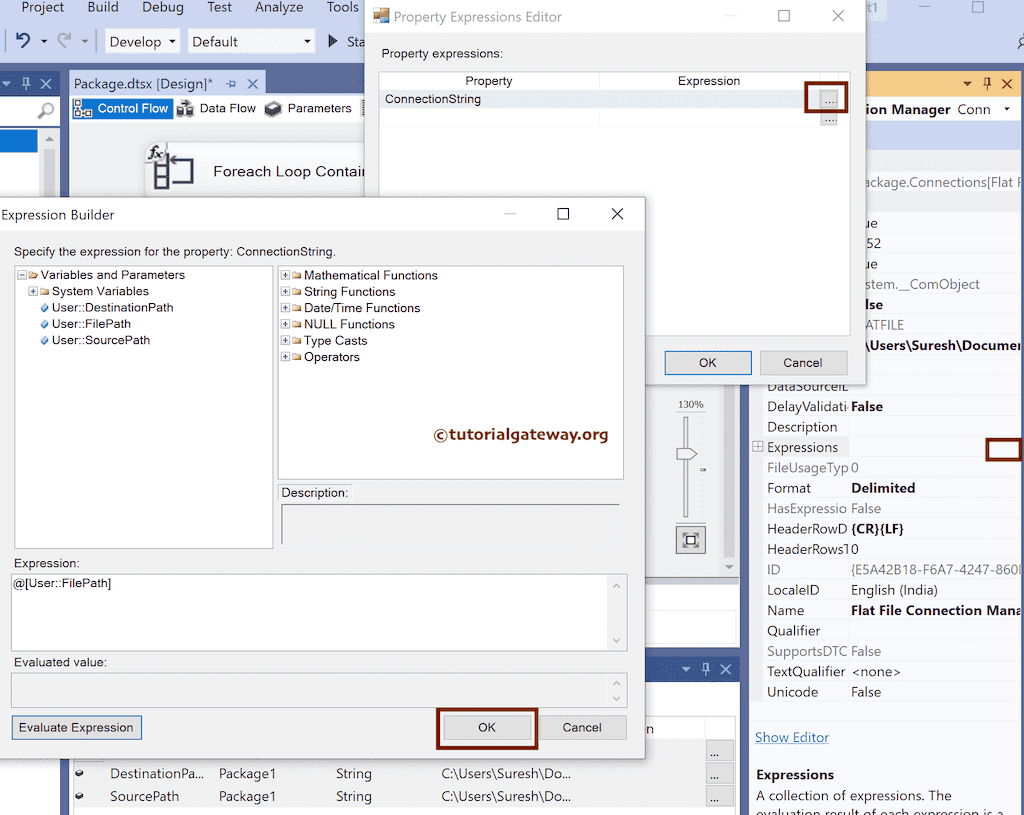
Task: Close the Package.dtsx design tab
Action: (x=253, y=84)
